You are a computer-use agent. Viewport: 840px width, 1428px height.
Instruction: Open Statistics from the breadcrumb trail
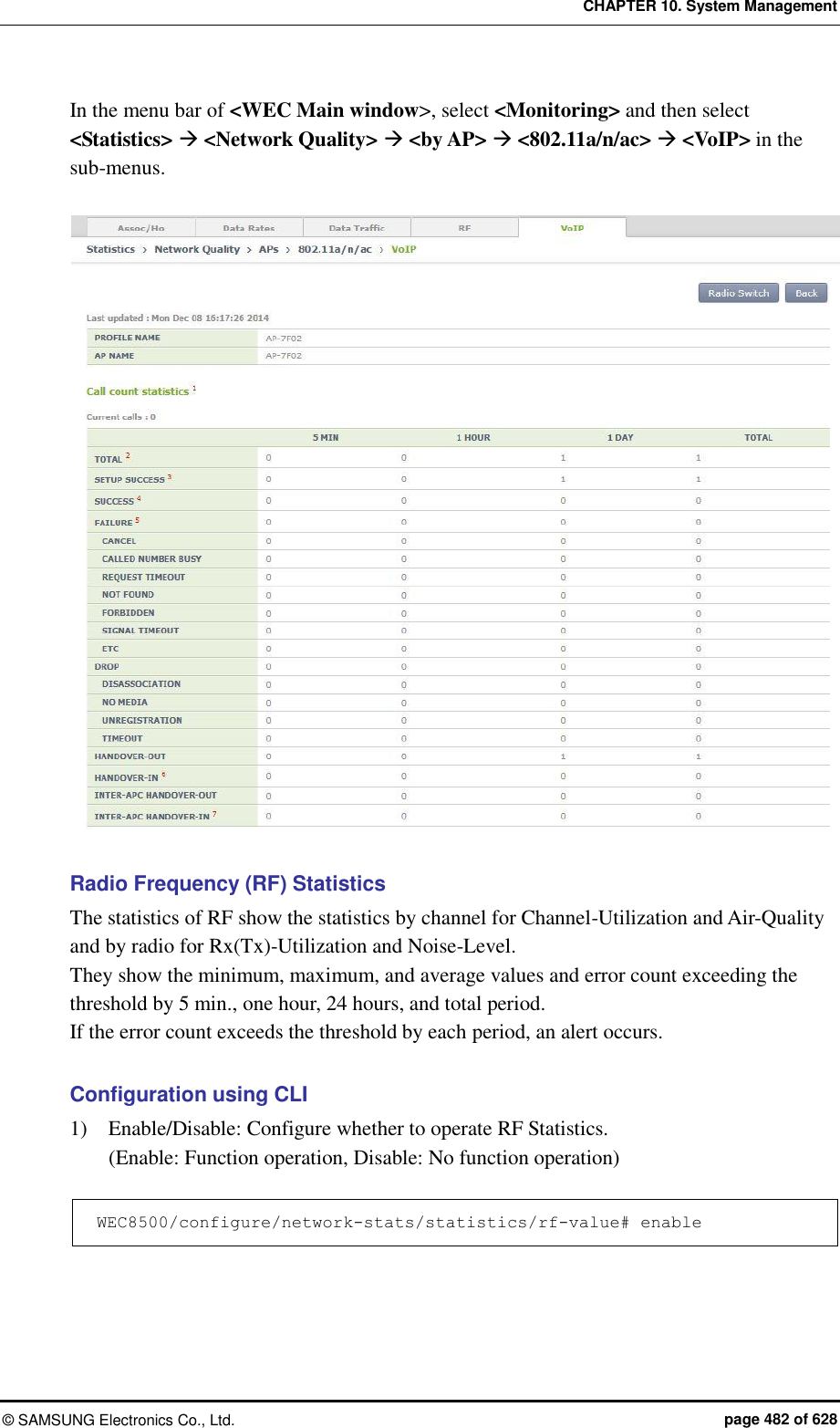pyautogui.click(x=109, y=248)
